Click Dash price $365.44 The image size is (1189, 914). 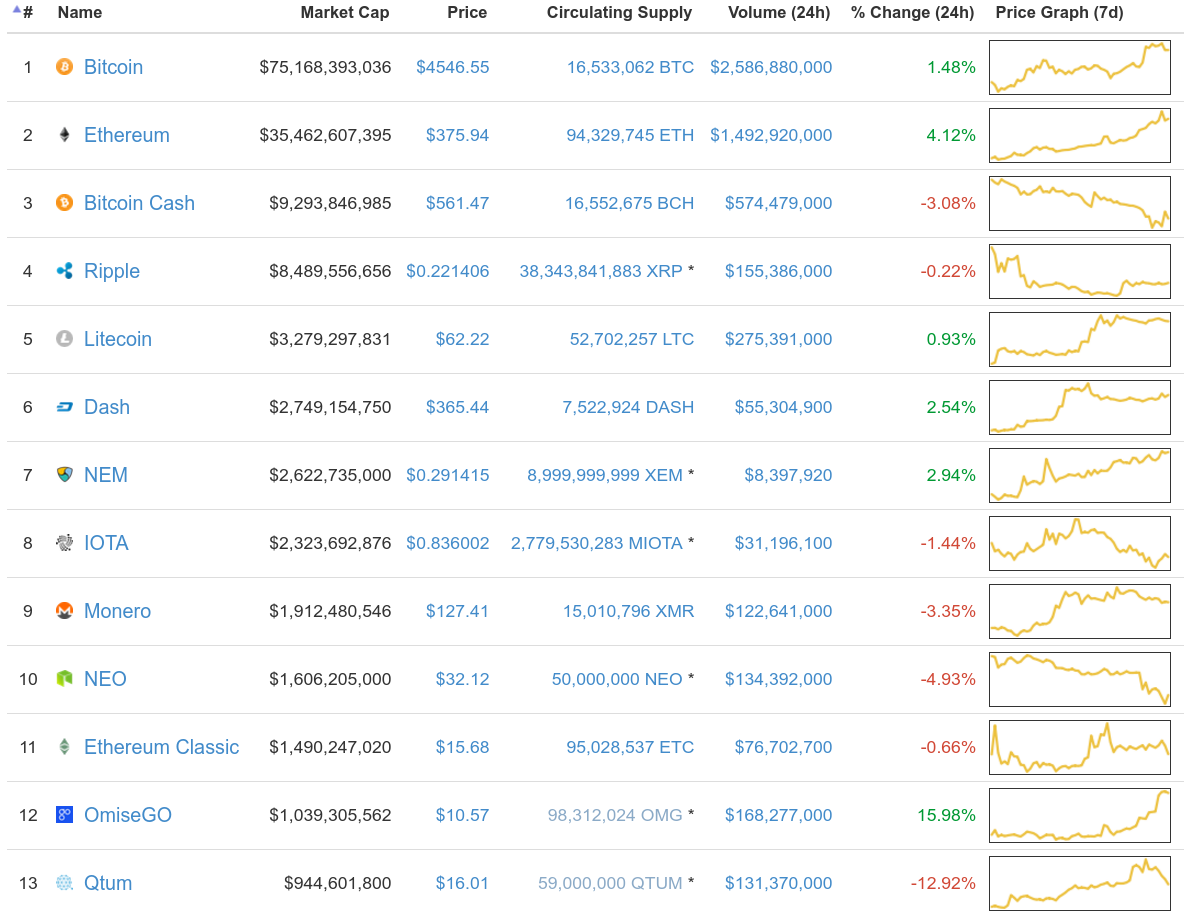(x=457, y=407)
